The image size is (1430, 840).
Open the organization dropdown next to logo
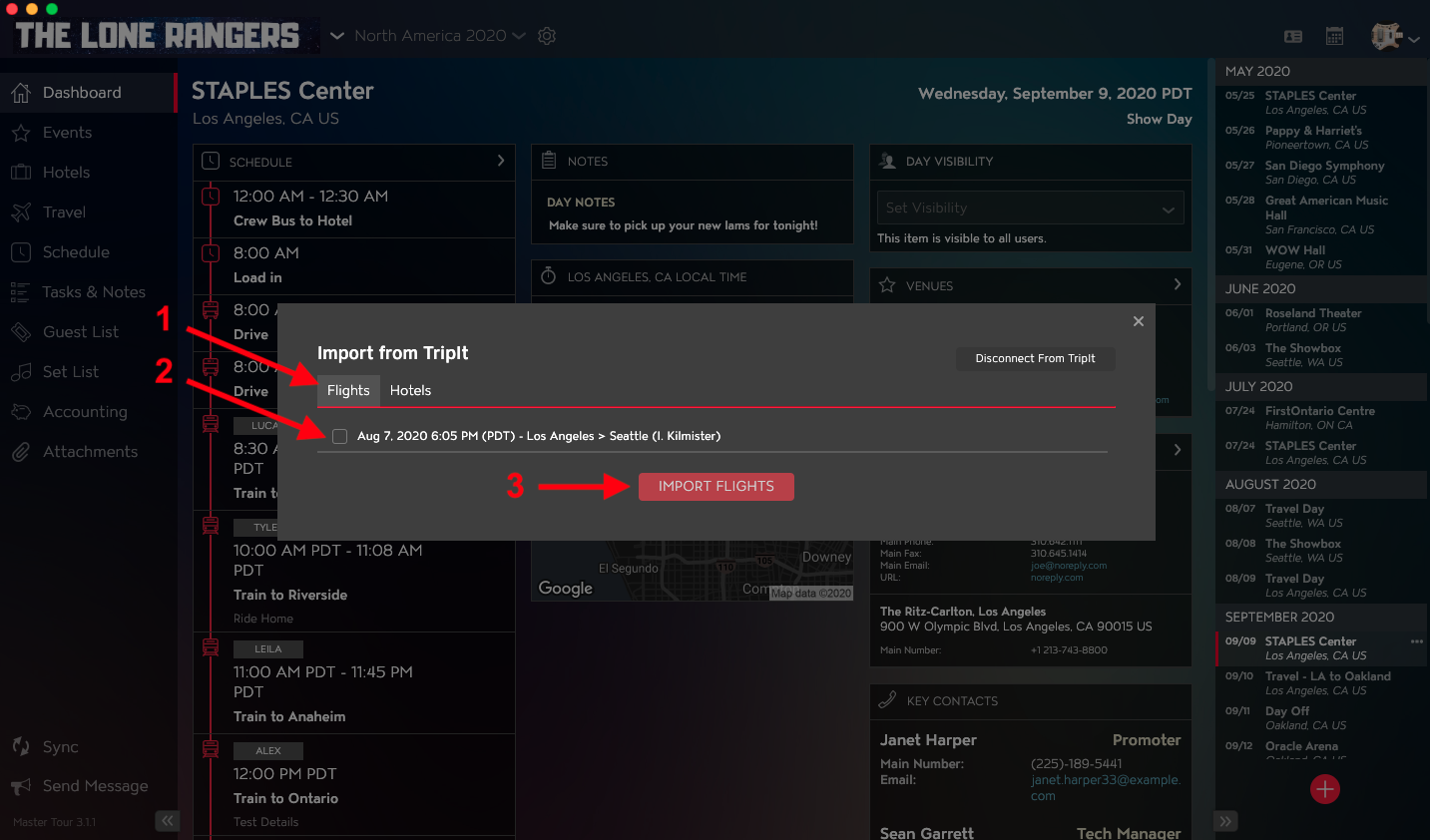[x=337, y=36]
